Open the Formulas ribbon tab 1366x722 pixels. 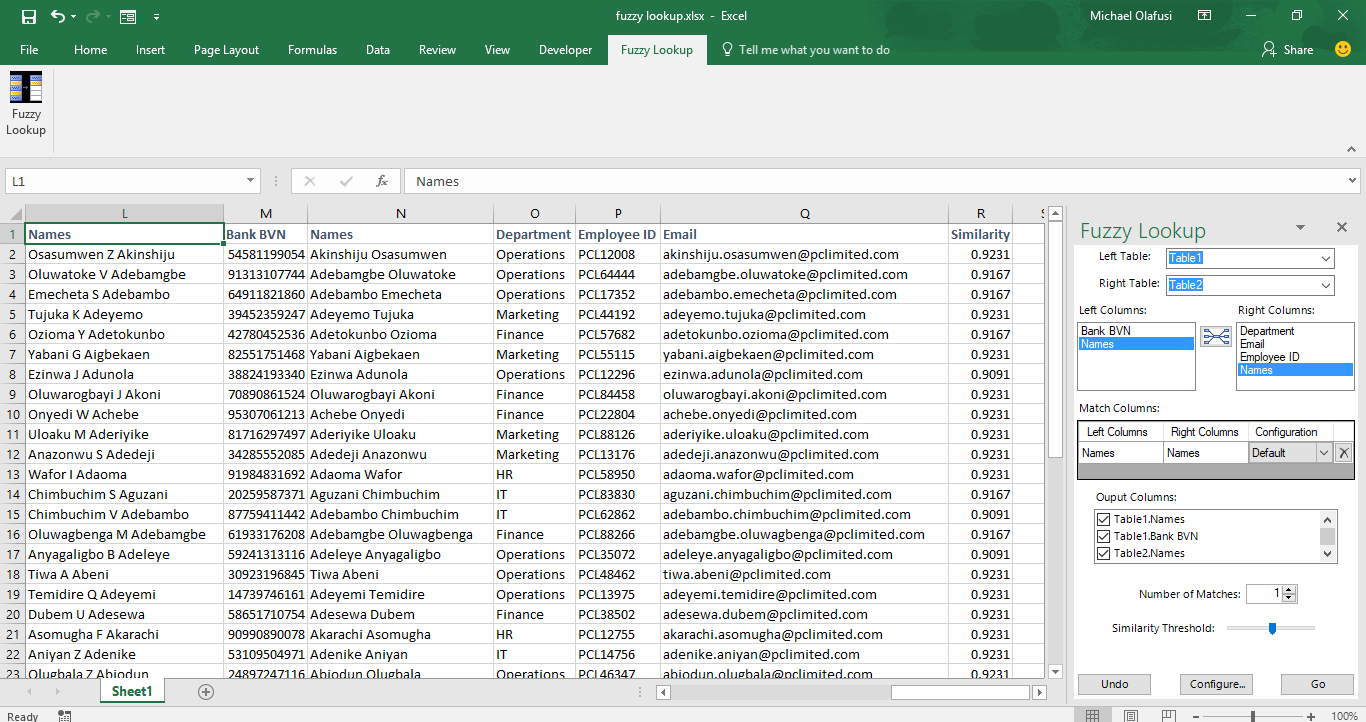[312, 50]
